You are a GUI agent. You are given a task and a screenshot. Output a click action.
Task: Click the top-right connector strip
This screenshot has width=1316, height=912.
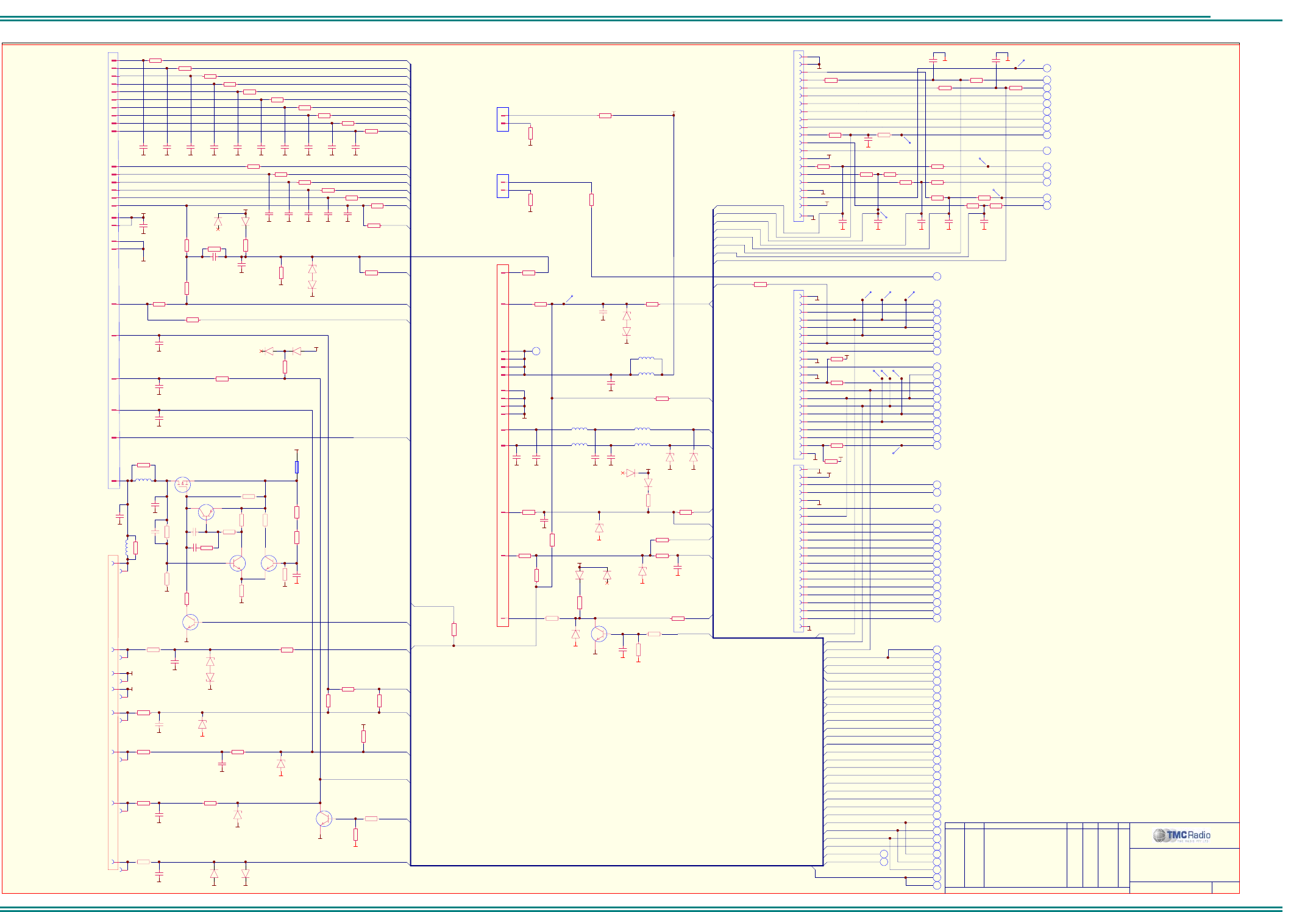798,135
